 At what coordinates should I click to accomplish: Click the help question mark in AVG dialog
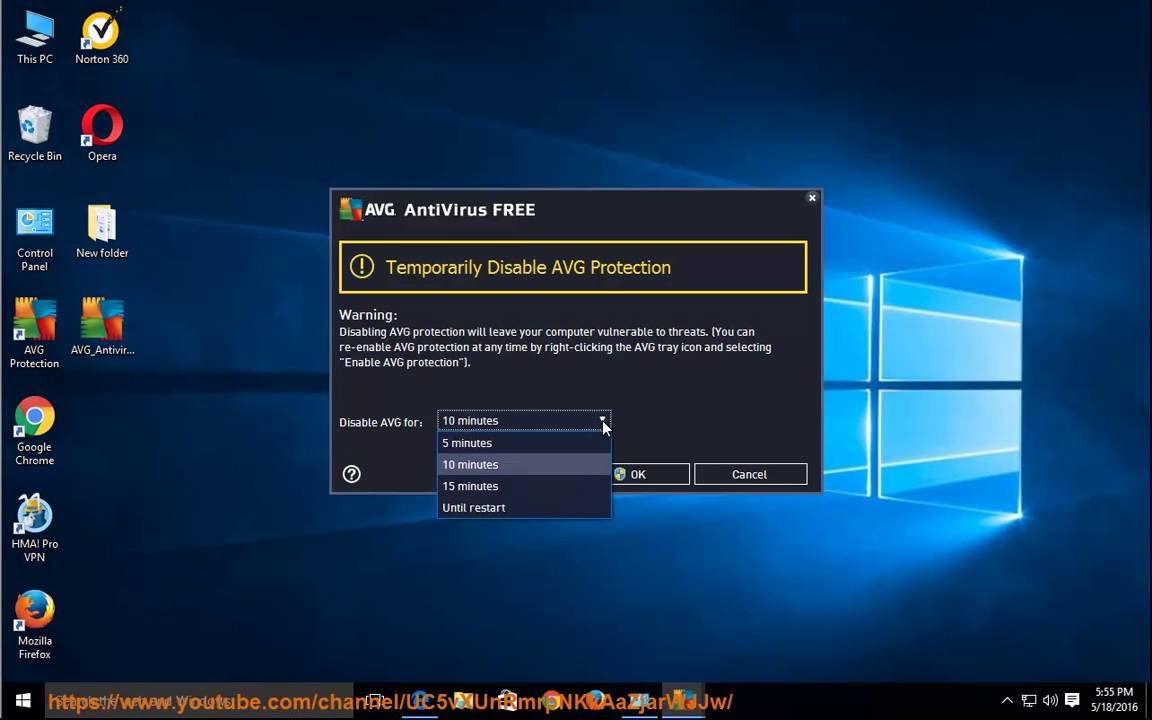click(352, 474)
